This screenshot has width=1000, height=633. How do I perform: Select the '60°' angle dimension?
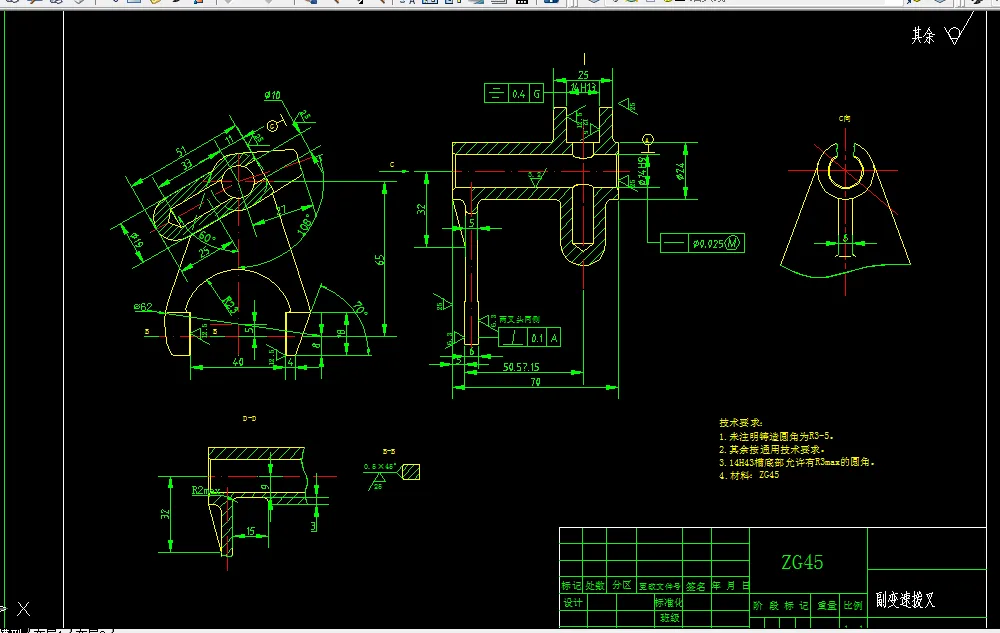(x=206, y=237)
